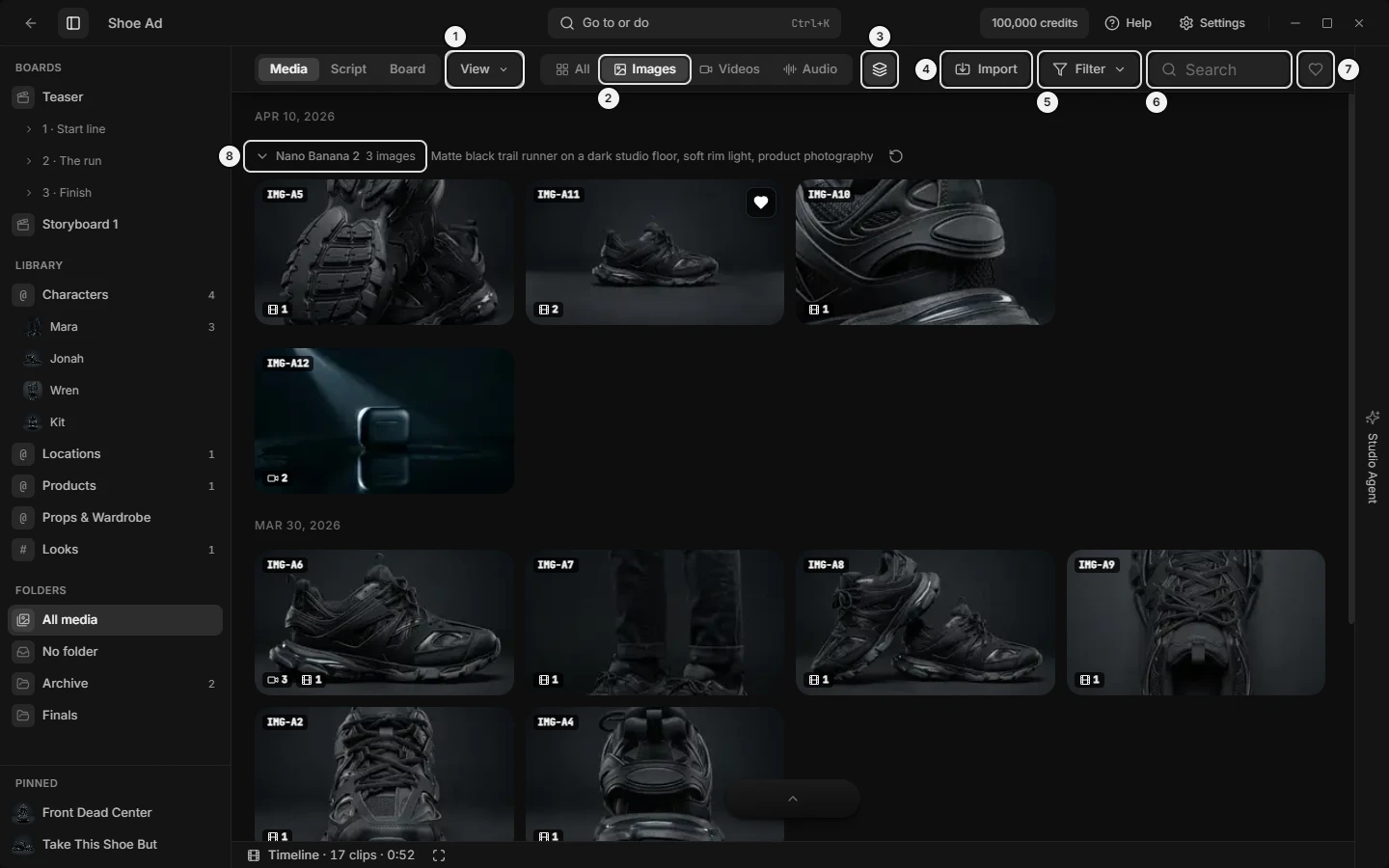Click Mara character avatar
The height and width of the screenshot is (868, 1389).
click(33, 327)
